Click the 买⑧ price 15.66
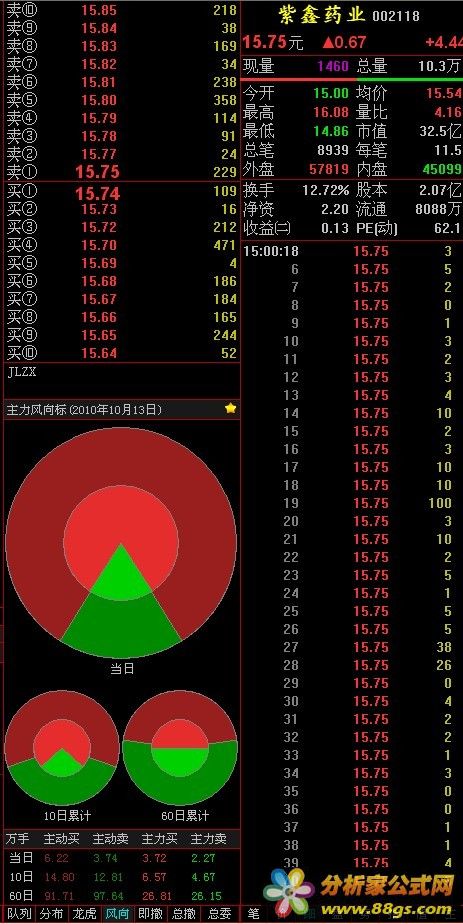Image resolution: width=463 pixels, height=924 pixels. pos(99,317)
